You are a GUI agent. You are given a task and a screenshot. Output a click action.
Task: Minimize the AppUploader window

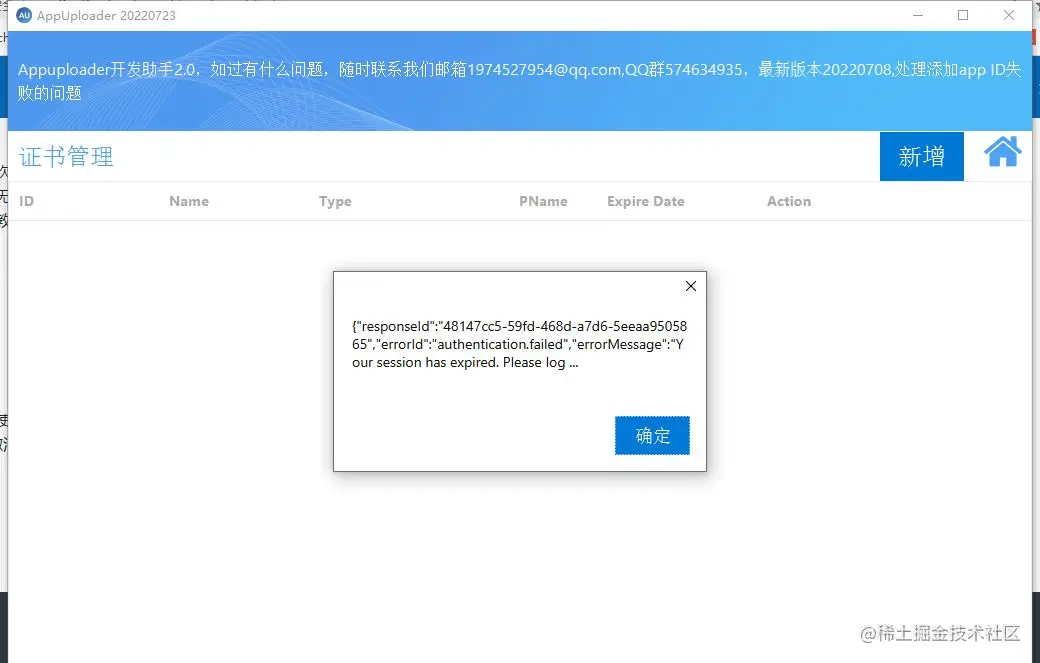click(x=917, y=15)
